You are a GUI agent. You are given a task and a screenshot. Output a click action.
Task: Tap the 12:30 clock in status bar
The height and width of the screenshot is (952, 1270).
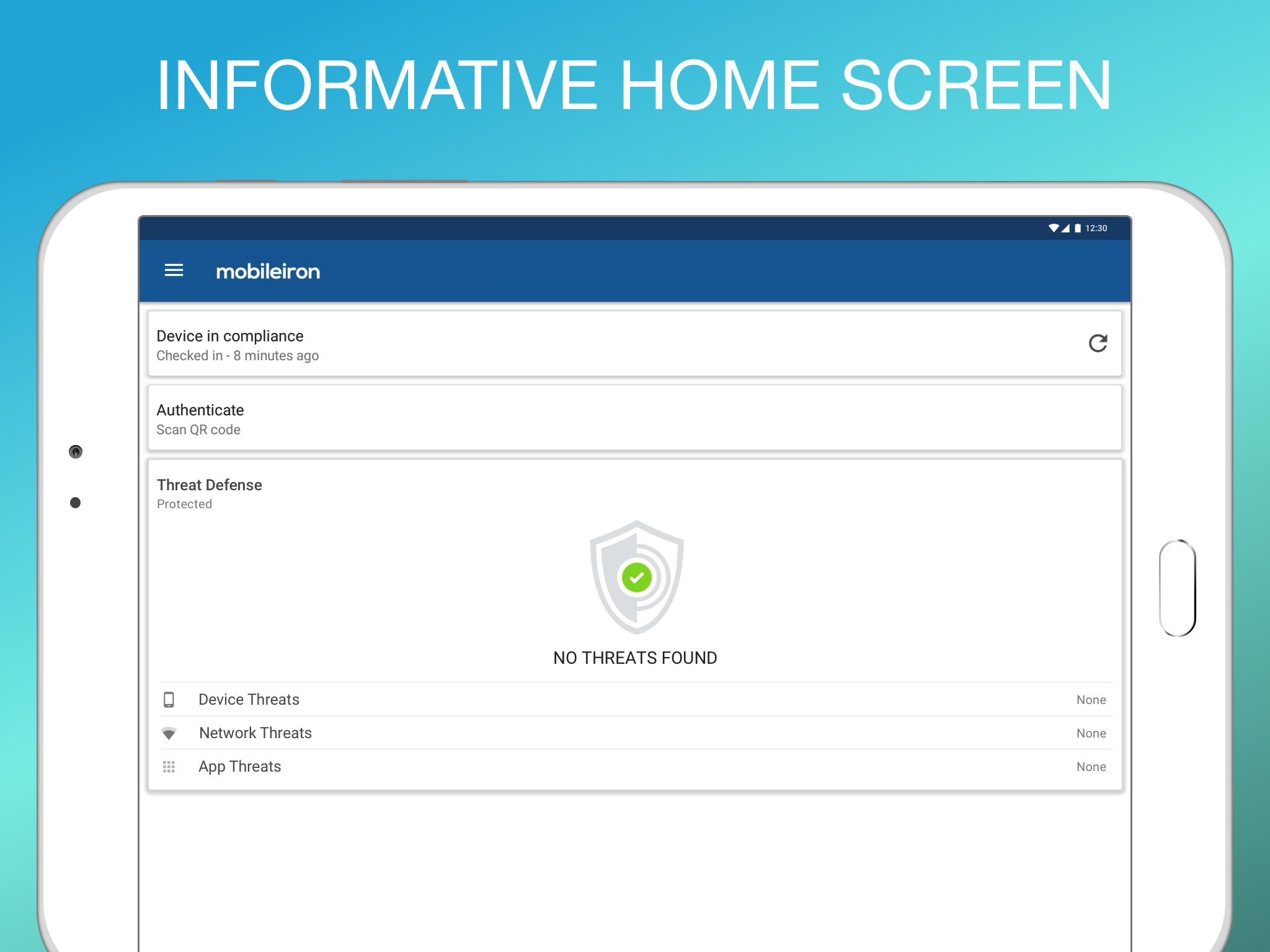pos(1096,228)
